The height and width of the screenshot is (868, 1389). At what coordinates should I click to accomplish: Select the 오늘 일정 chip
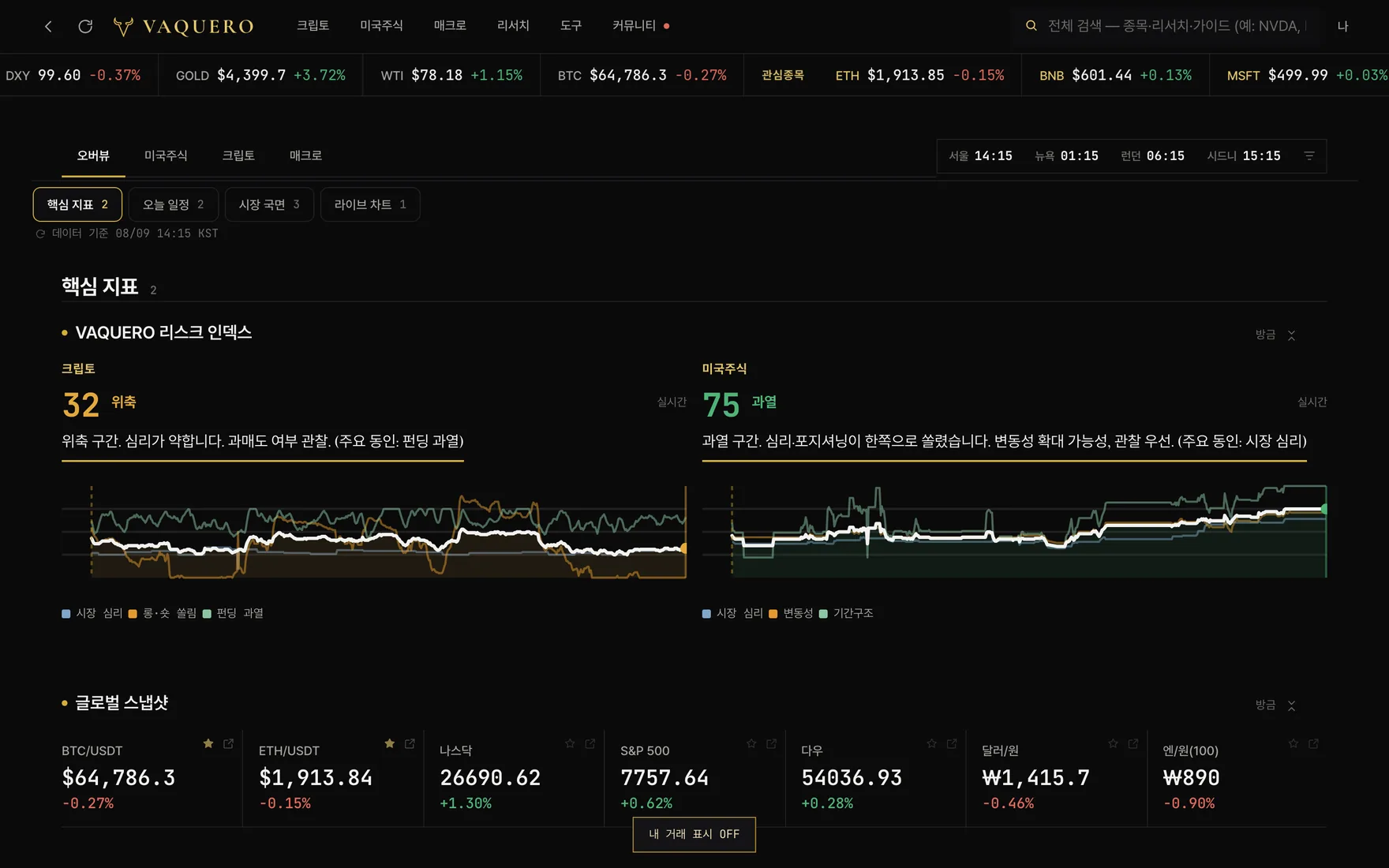coord(174,204)
